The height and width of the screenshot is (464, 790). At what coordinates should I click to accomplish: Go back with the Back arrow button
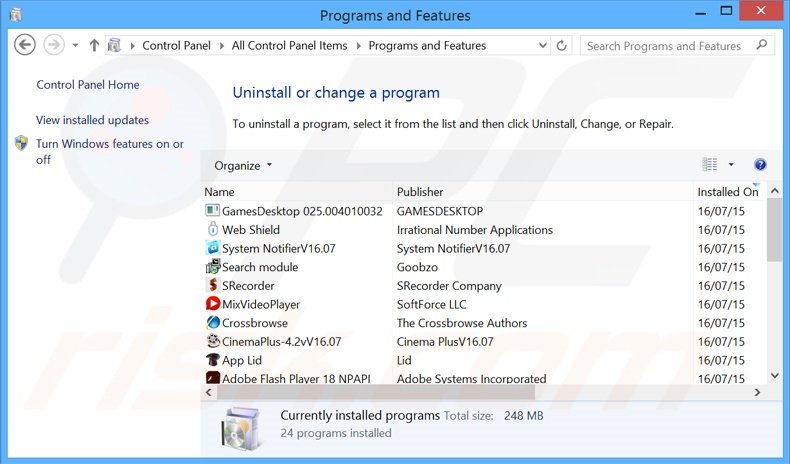point(26,45)
